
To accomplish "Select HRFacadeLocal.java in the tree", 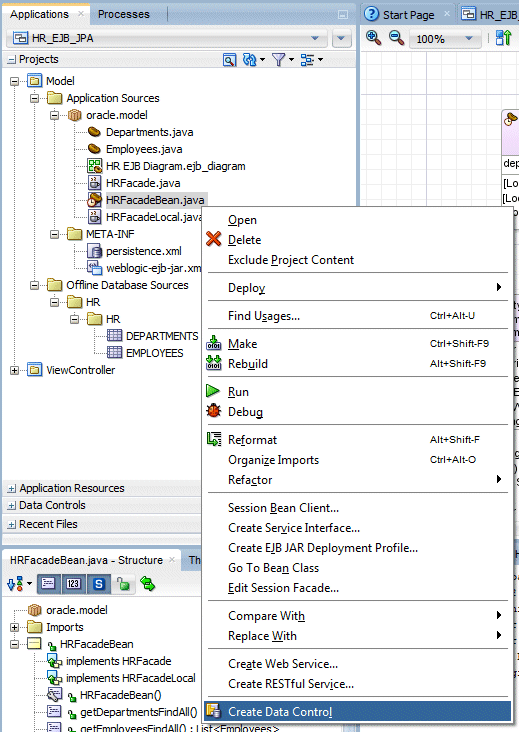I will (154, 217).
